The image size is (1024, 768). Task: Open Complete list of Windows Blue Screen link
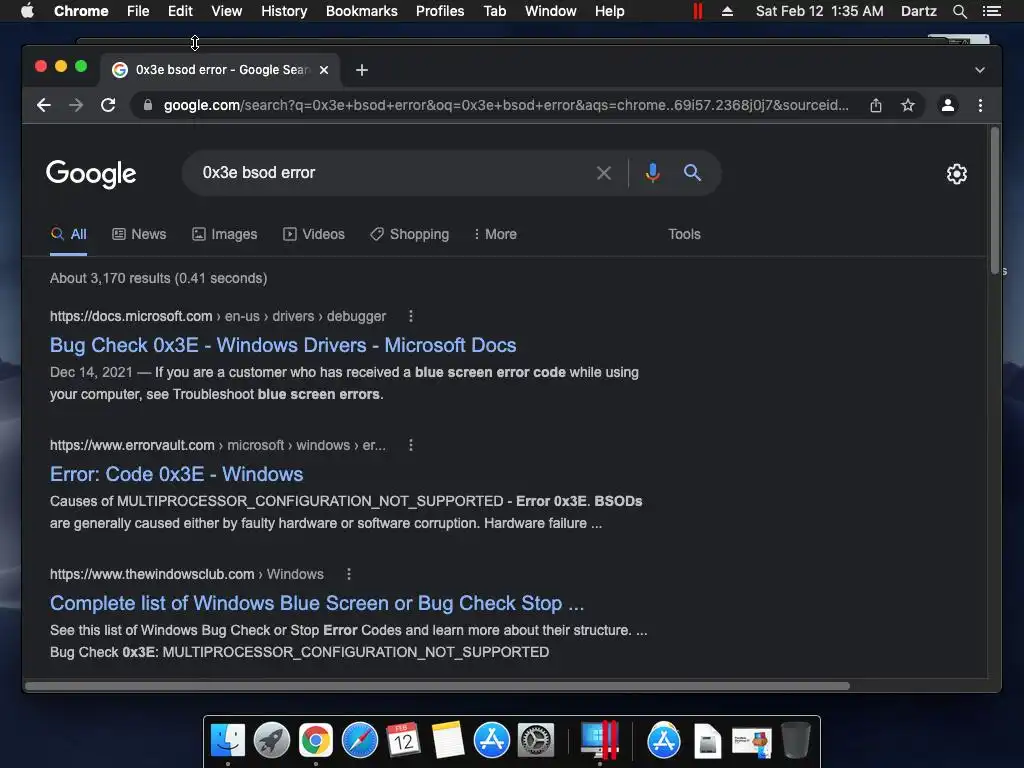[317, 603]
